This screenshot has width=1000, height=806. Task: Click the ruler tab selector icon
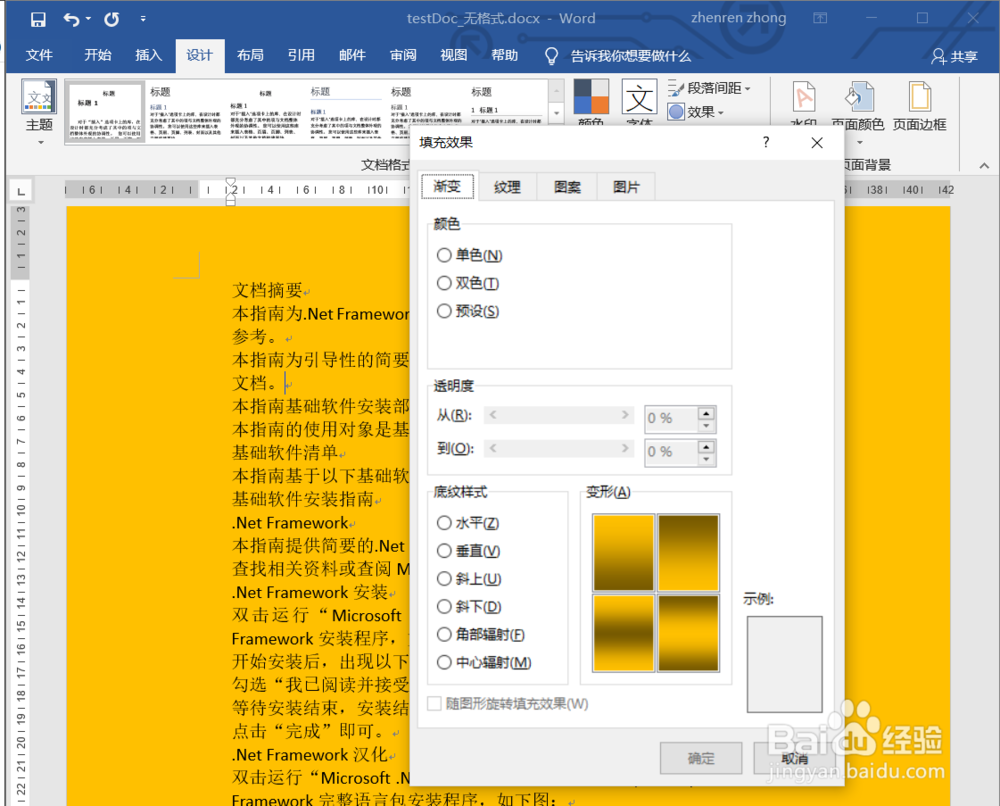click(21, 191)
